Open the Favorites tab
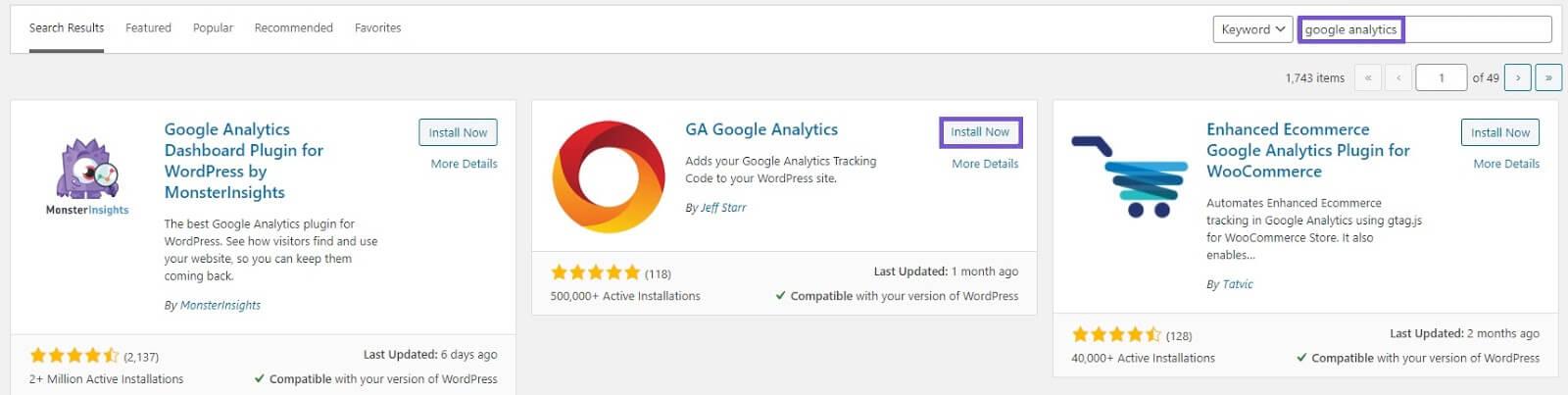The width and height of the screenshot is (1568, 395). (378, 27)
